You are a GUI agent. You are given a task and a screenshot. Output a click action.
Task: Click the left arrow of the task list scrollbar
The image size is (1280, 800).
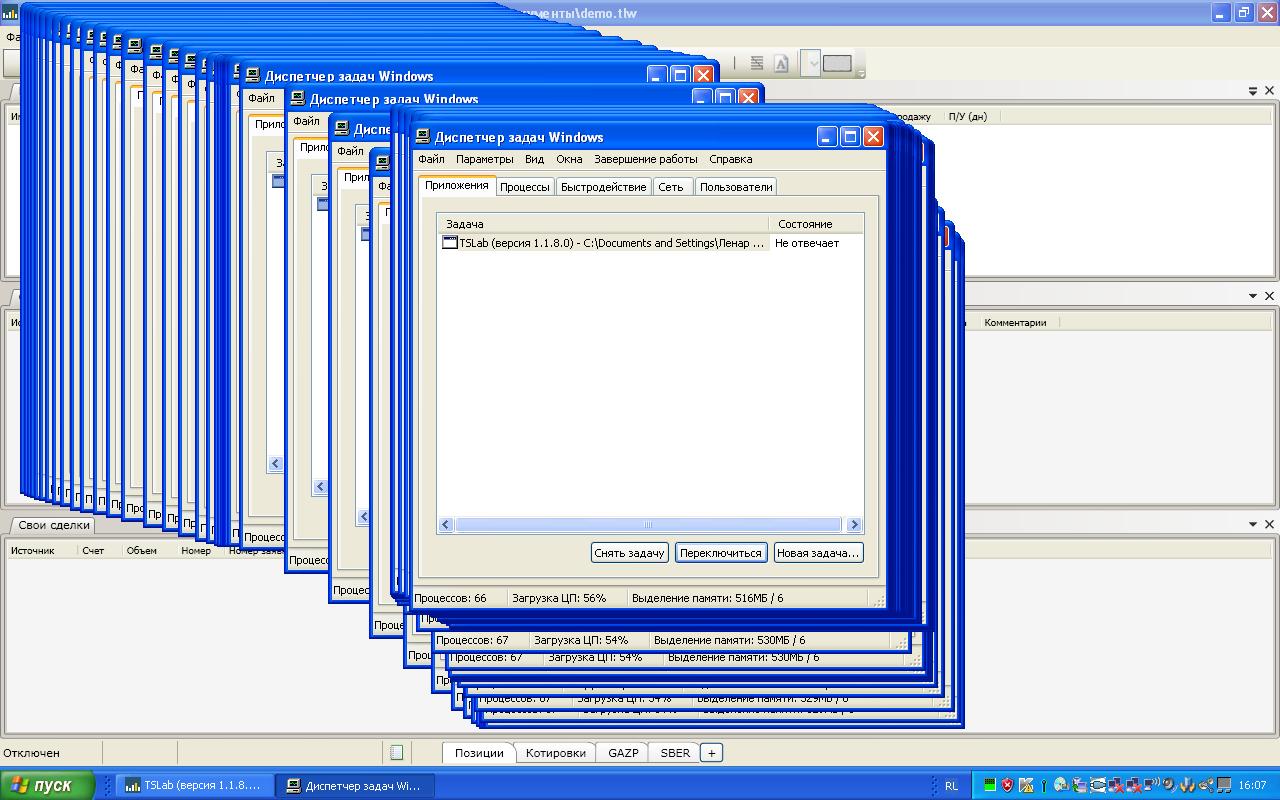pyautogui.click(x=446, y=525)
